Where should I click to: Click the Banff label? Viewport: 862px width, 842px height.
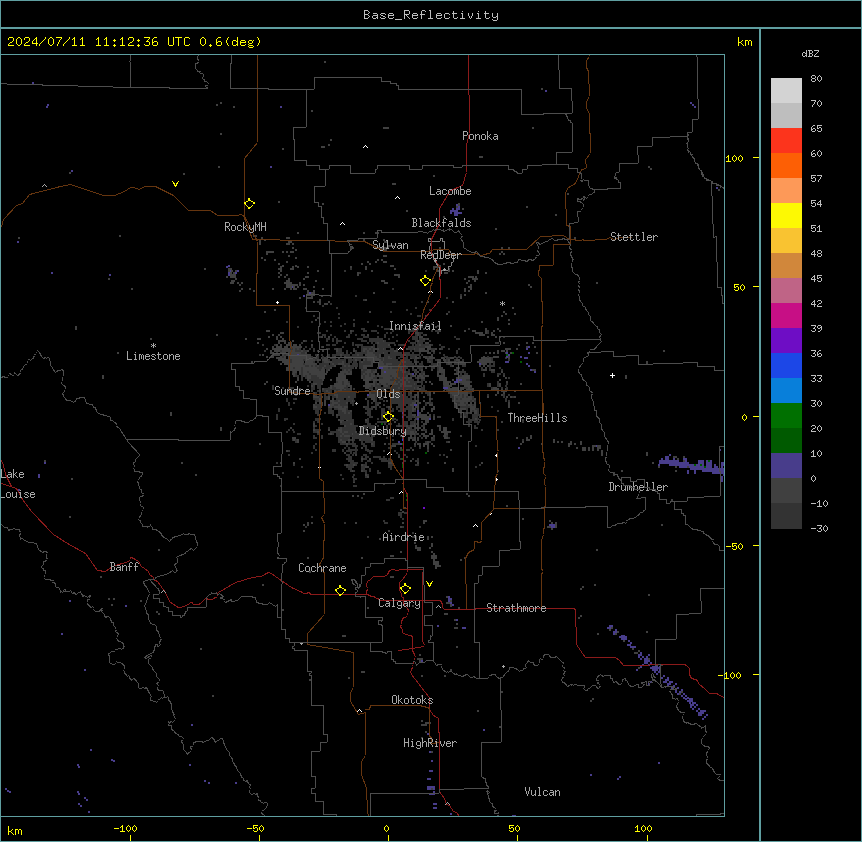point(124,567)
